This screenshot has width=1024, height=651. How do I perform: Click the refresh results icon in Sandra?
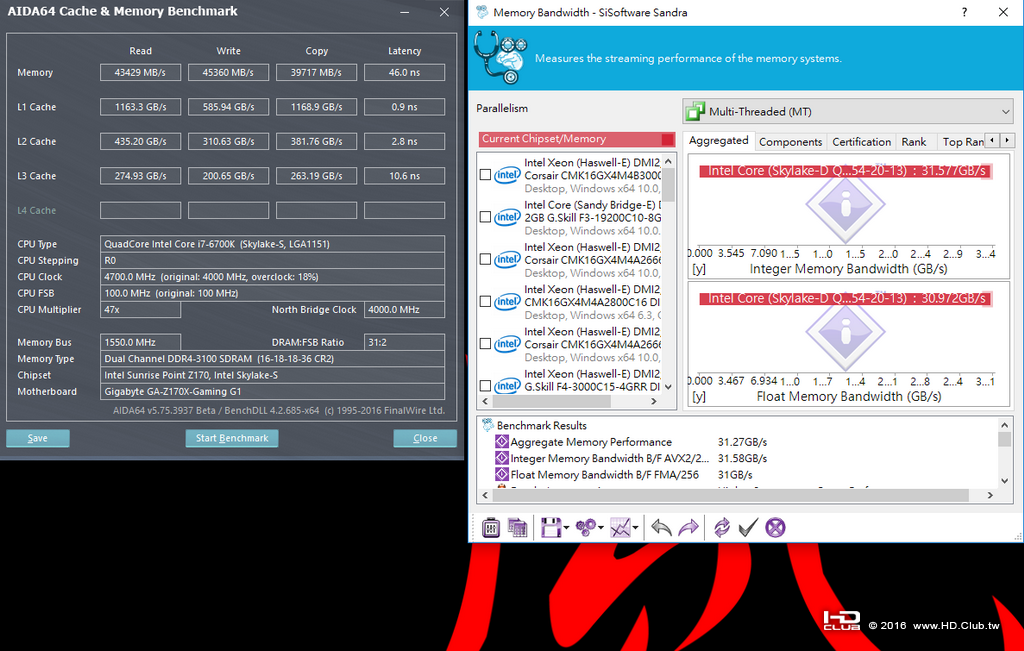tap(721, 528)
